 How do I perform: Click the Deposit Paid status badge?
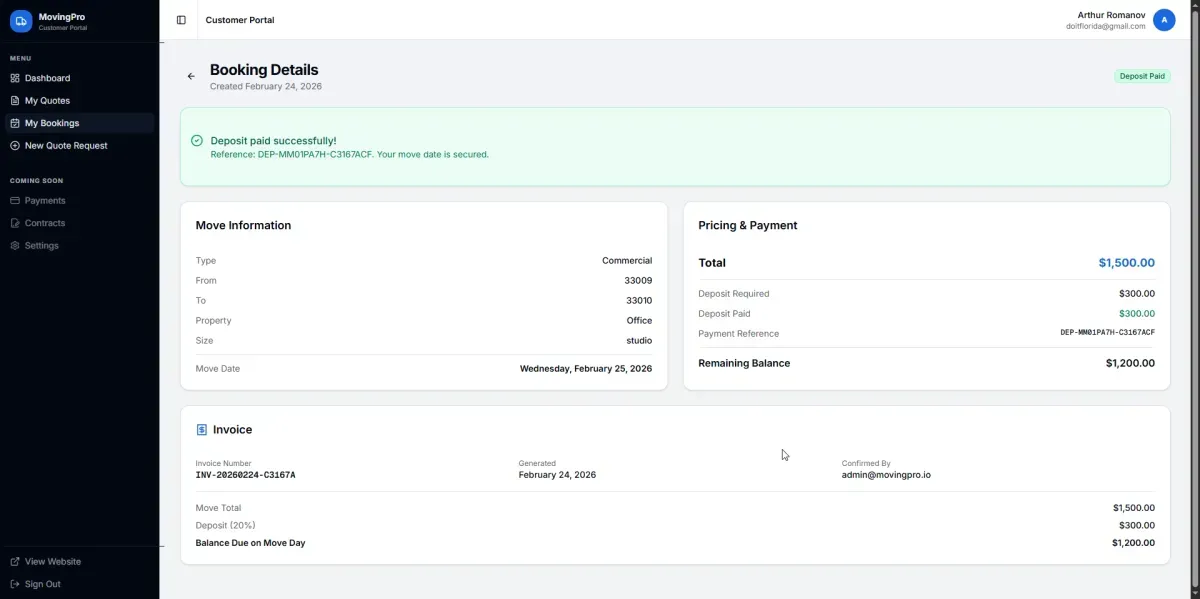click(x=1141, y=76)
